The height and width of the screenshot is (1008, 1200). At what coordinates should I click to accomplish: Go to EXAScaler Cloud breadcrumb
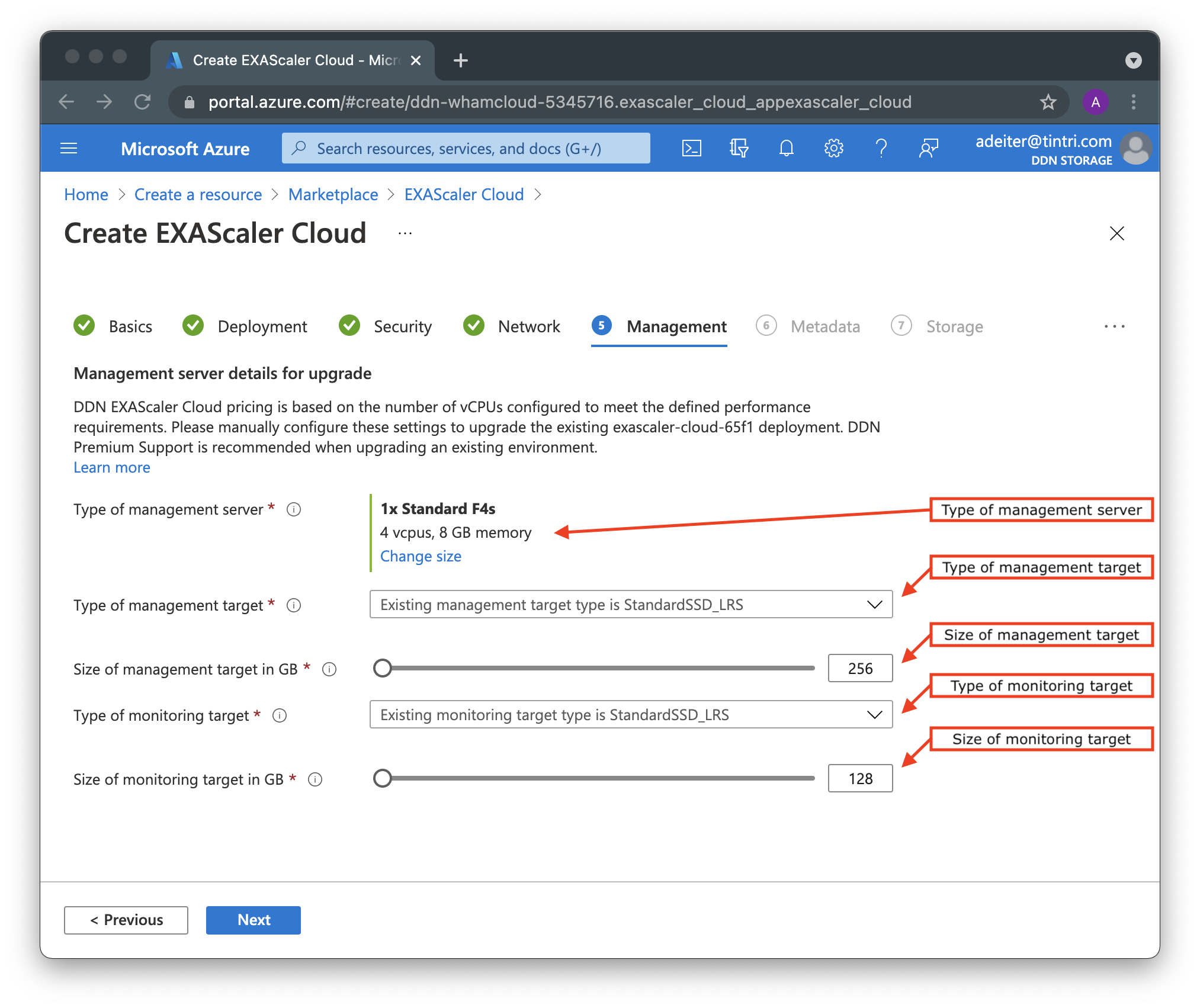tap(464, 194)
